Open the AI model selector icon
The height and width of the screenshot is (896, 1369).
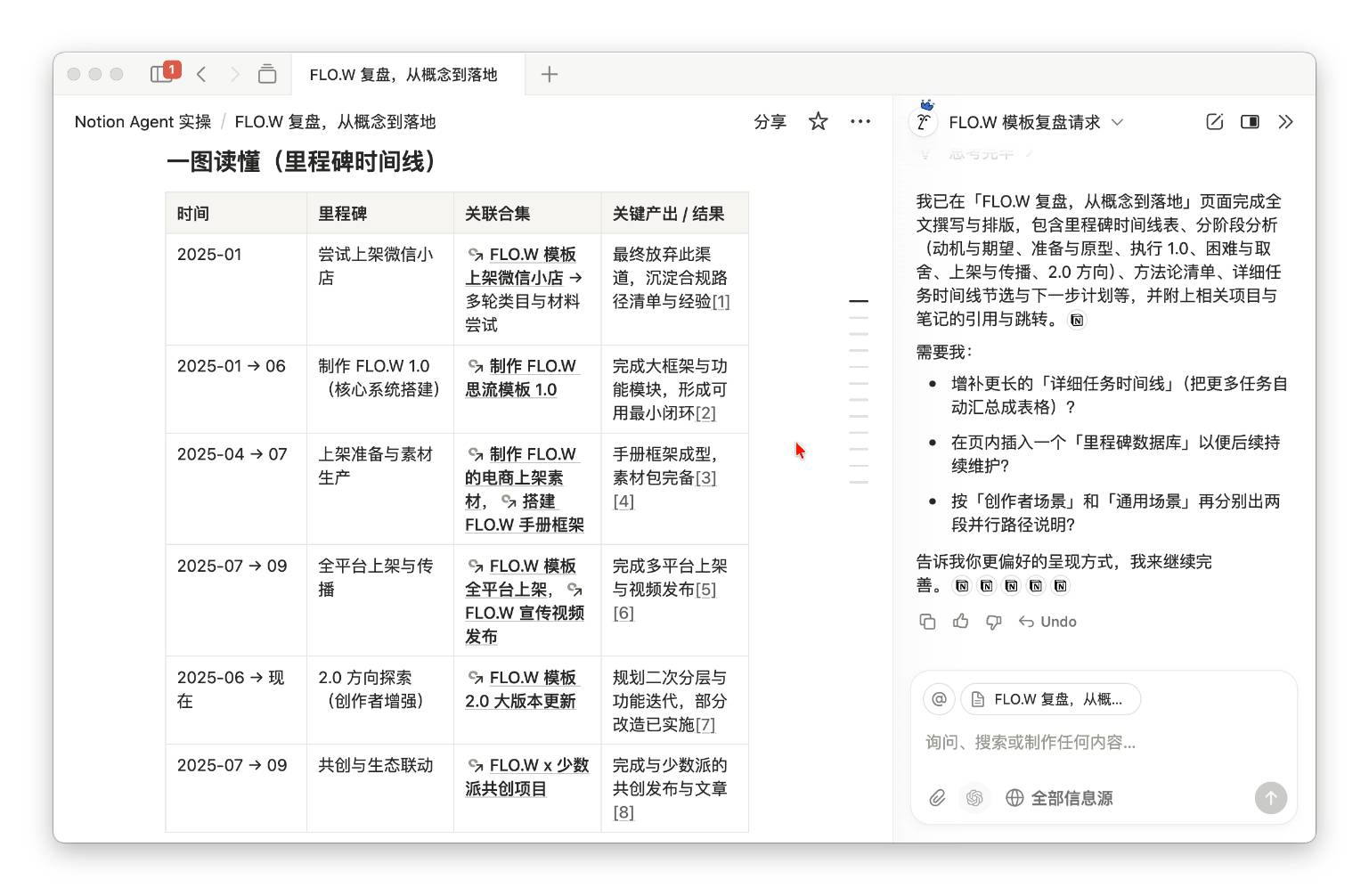click(974, 798)
